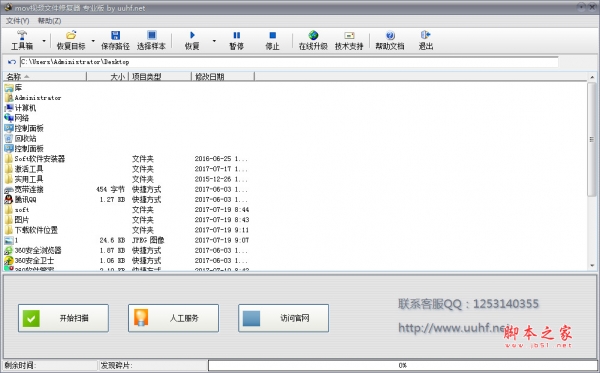The height and width of the screenshot is (373, 600).
Task: Select the 宽带连接 shortcut
Action: tap(24, 189)
